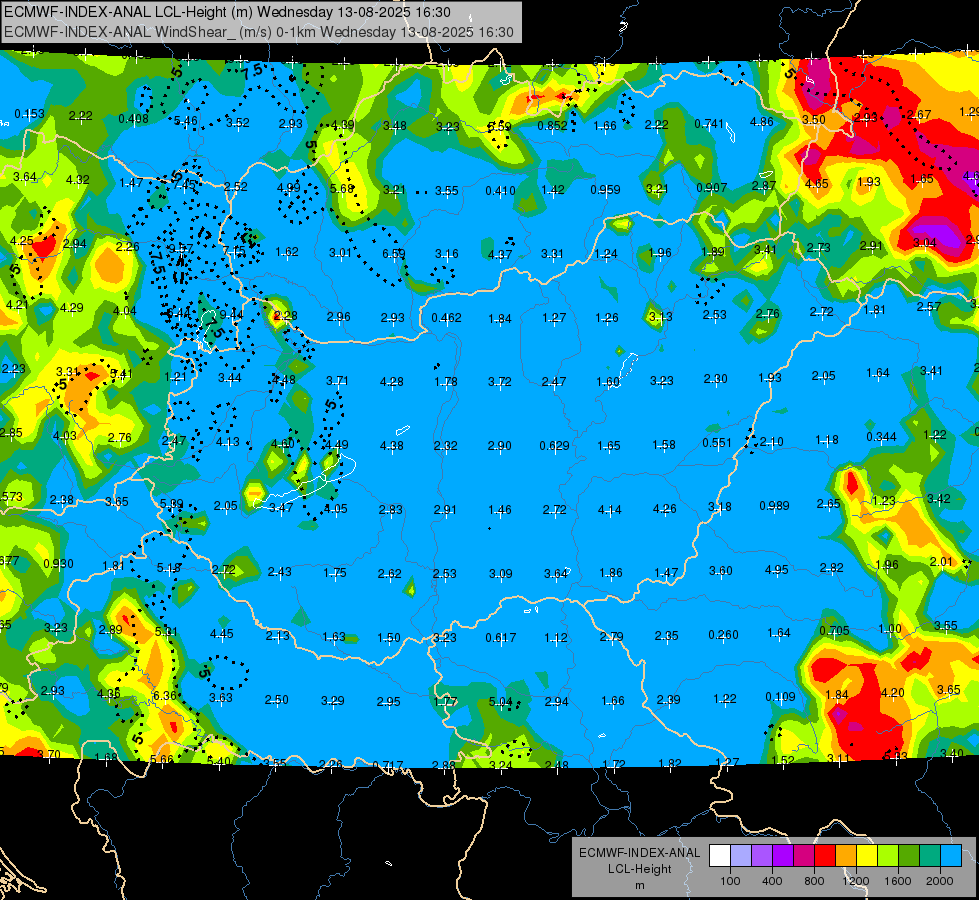Pick the yellow legend color swatch
The image size is (979, 900).
tap(867, 855)
